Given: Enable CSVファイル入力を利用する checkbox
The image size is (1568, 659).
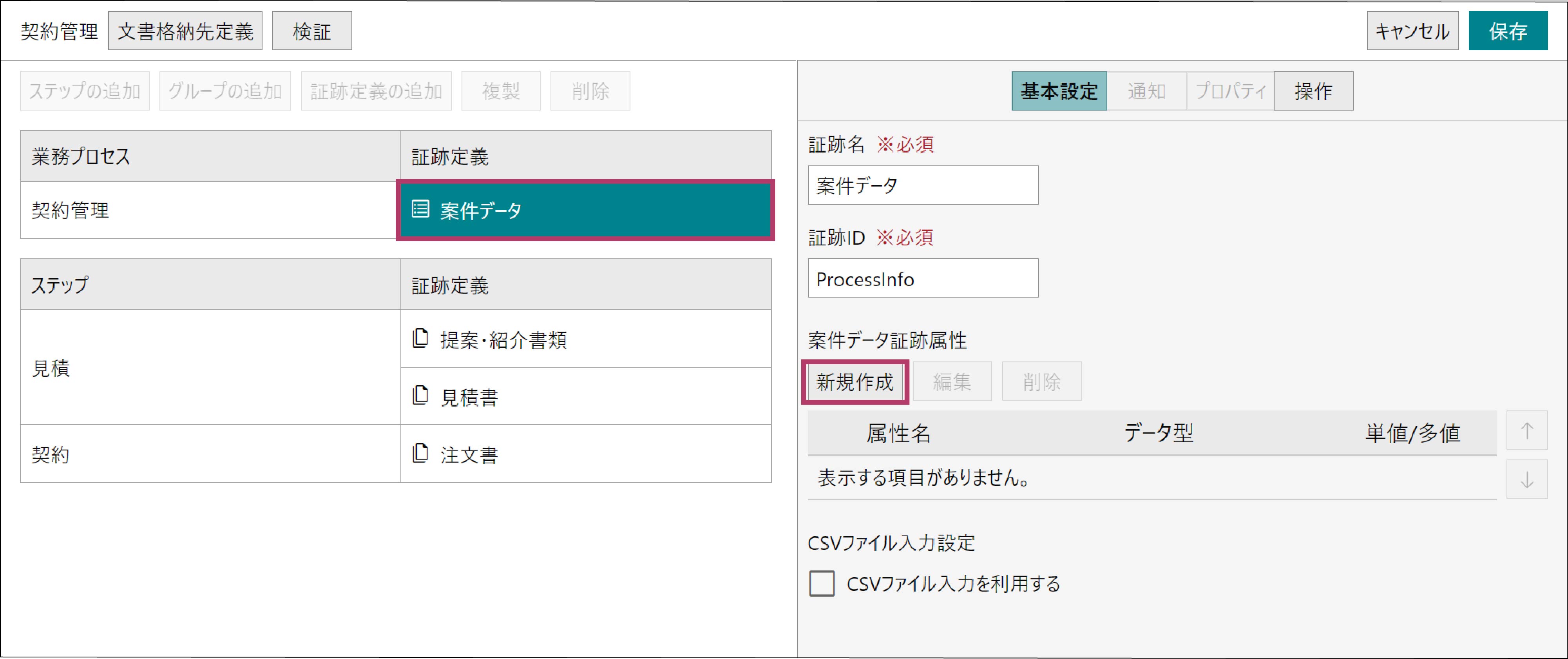Looking at the screenshot, I should pyautogui.click(x=822, y=583).
